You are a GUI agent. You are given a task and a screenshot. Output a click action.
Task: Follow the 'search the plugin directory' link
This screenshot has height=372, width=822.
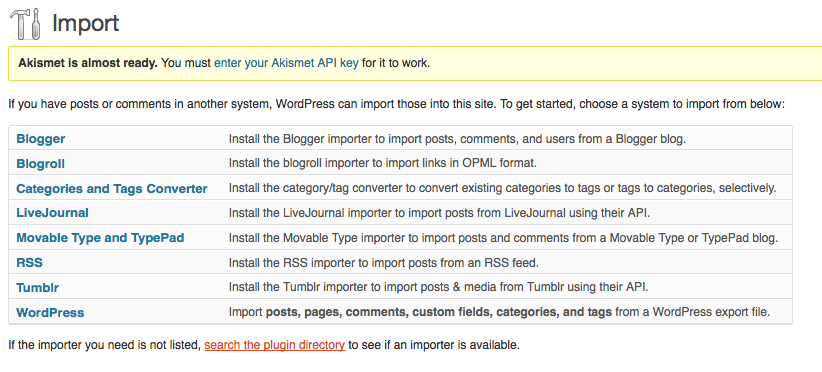point(275,345)
